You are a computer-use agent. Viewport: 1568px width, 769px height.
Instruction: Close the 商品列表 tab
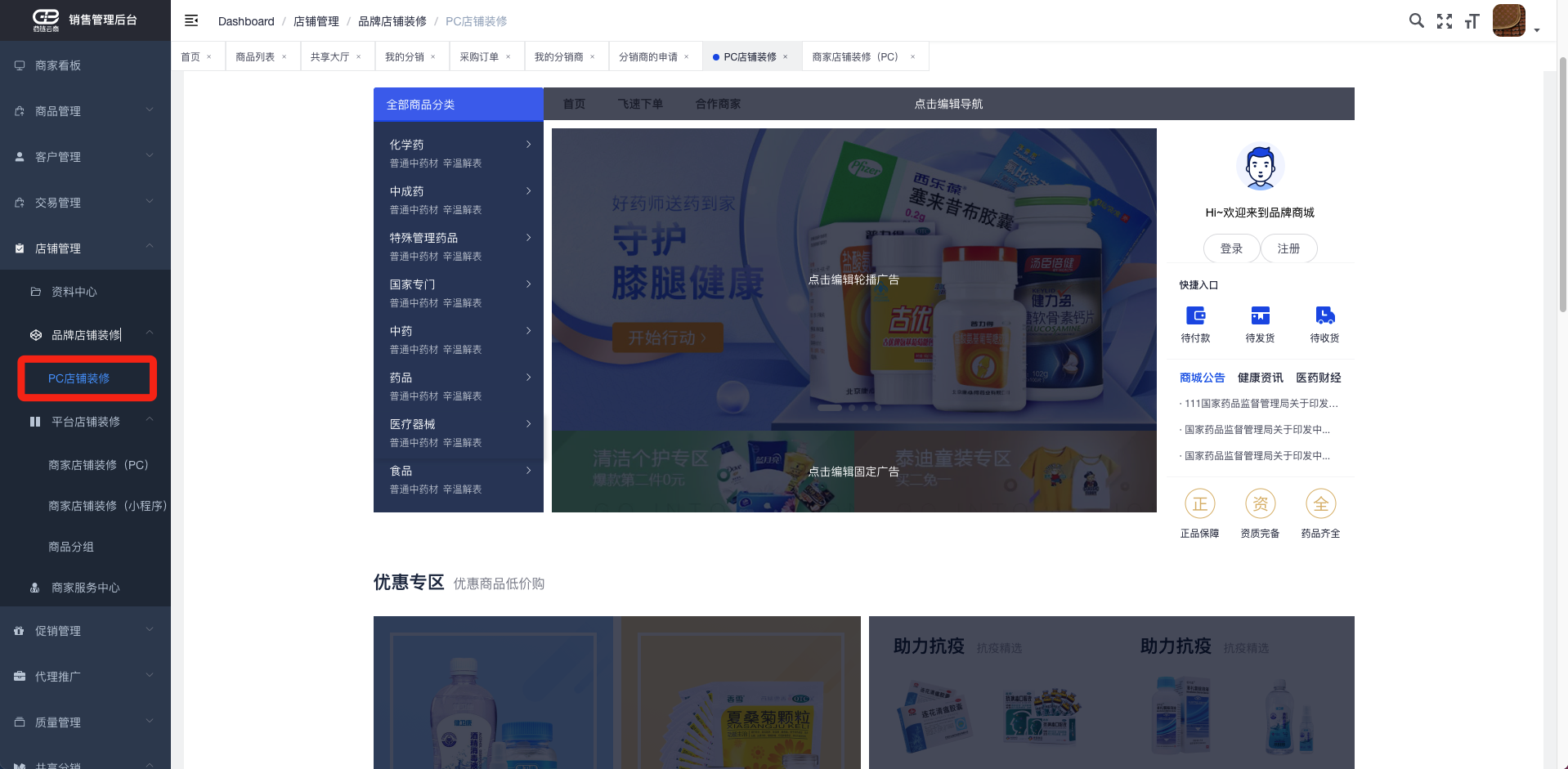coord(284,57)
